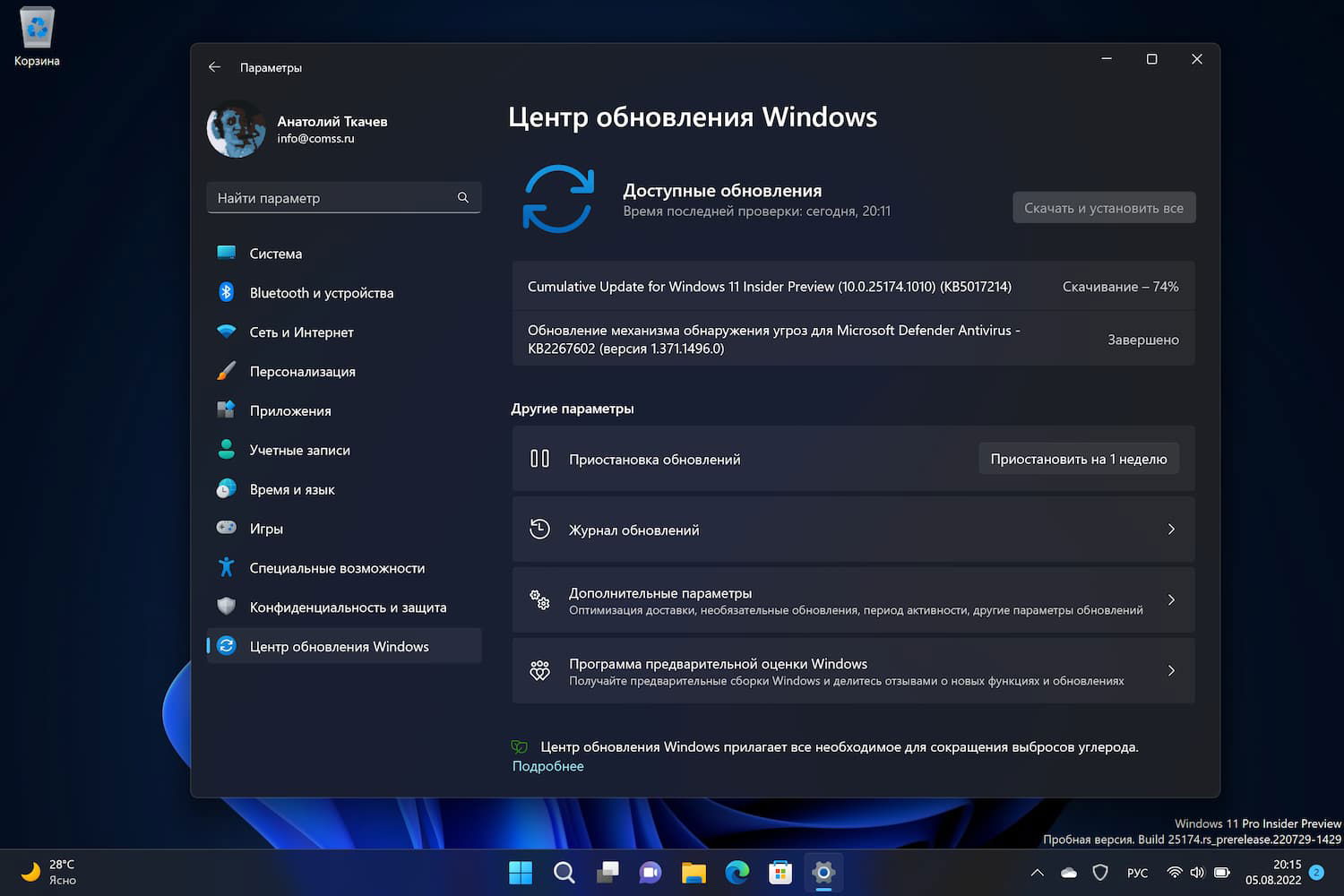
Task: Open Конфиденциальность и защита section
Action: 344,607
